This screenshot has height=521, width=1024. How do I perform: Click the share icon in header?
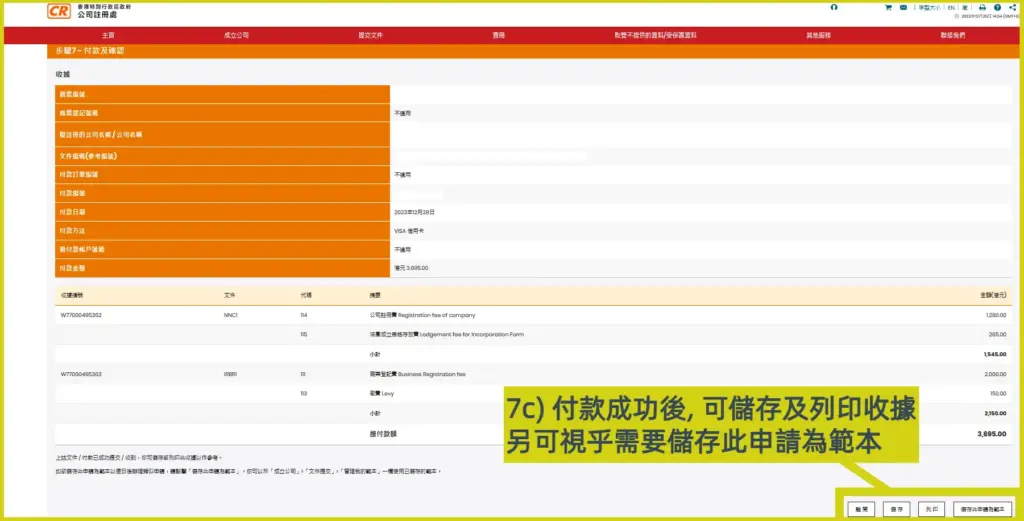tap(1012, 8)
